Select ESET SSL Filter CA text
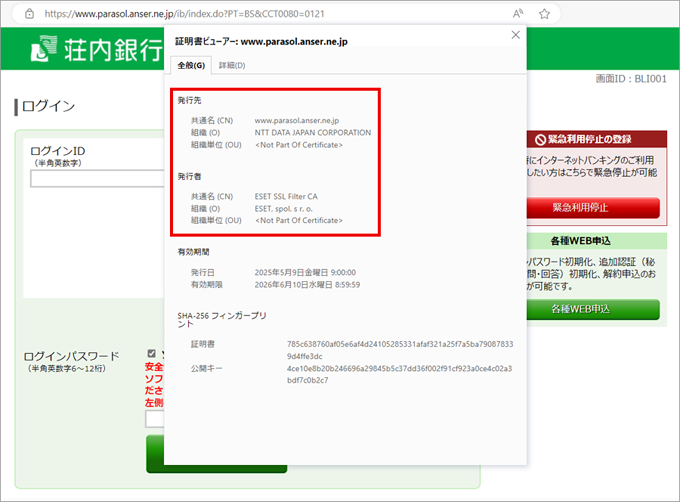 pyautogui.click(x=286, y=196)
